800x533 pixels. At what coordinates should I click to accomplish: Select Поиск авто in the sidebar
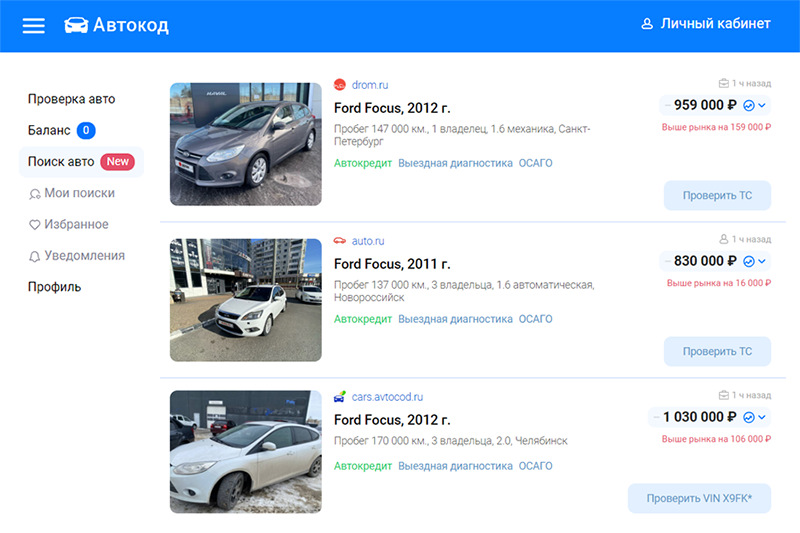(x=61, y=162)
